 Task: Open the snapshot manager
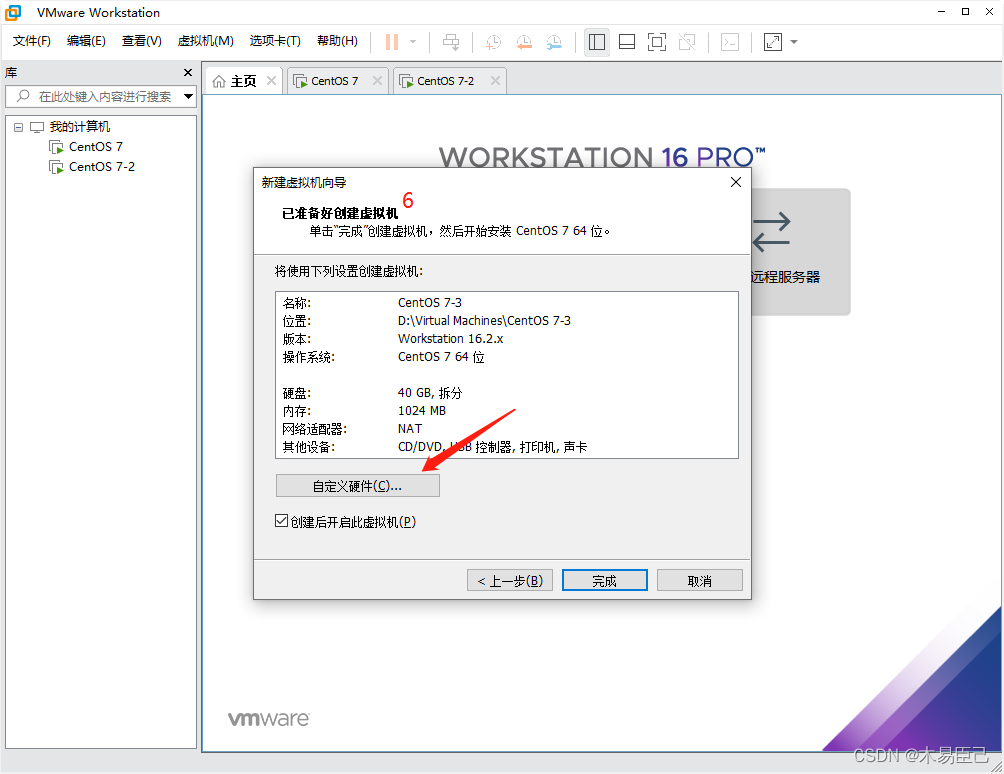pyautogui.click(x=556, y=42)
